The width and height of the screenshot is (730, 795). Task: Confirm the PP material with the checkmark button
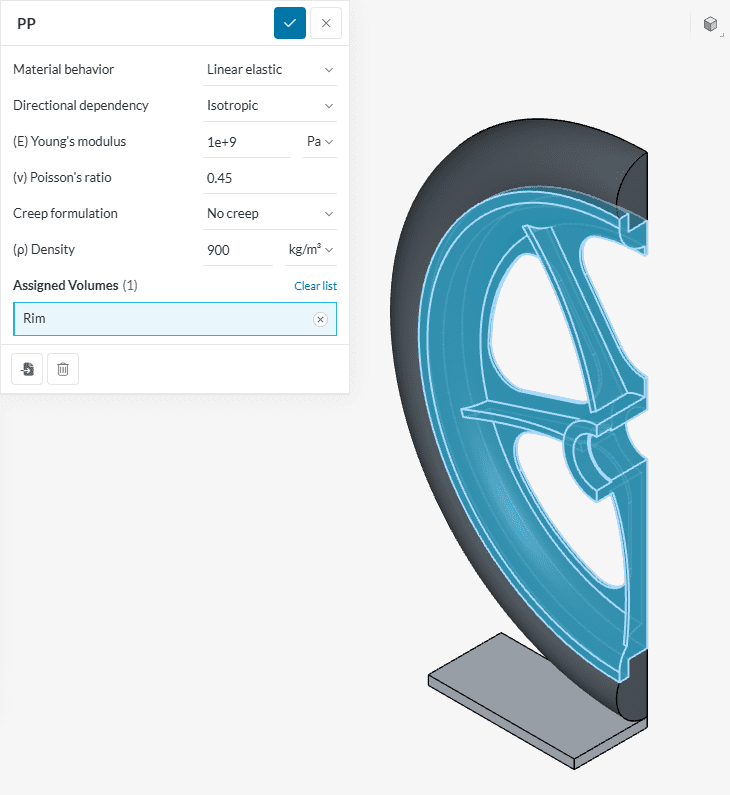click(x=290, y=23)
